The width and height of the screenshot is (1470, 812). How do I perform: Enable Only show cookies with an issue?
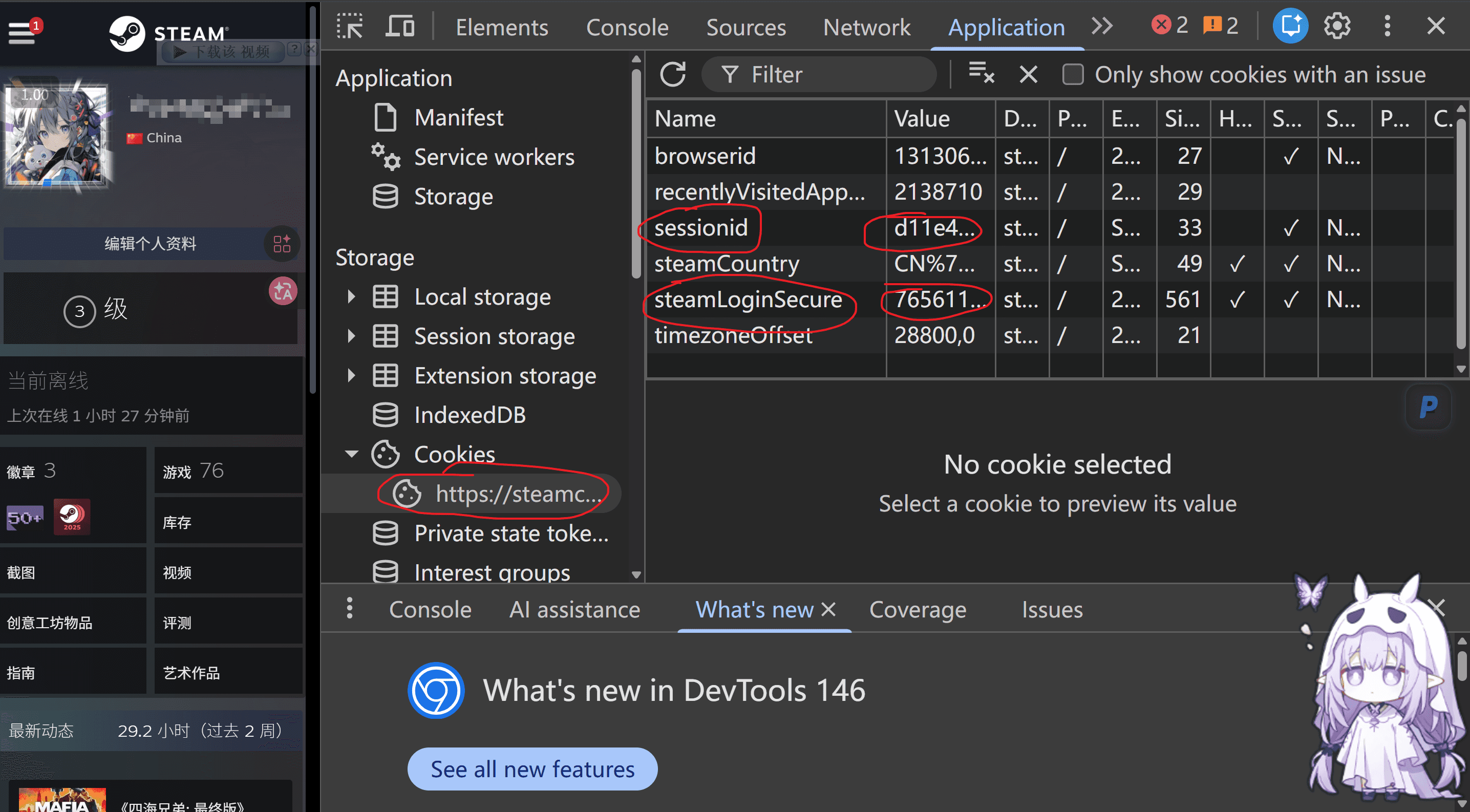[1072, 75]
